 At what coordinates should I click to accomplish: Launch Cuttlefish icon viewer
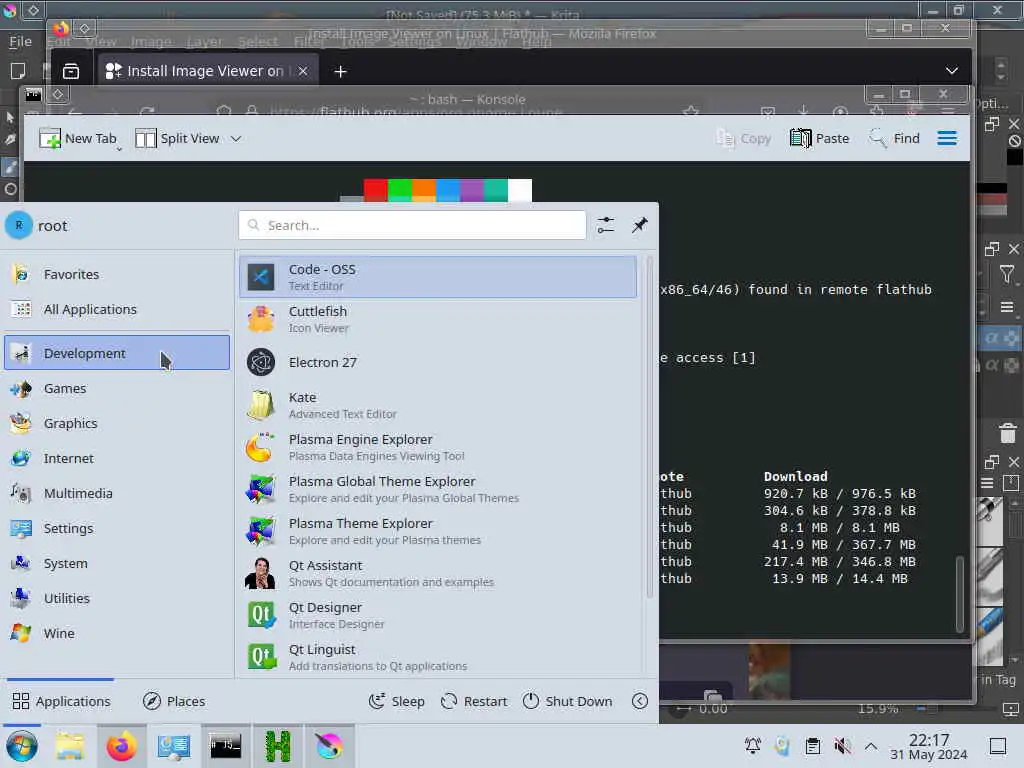click(438, 319)
